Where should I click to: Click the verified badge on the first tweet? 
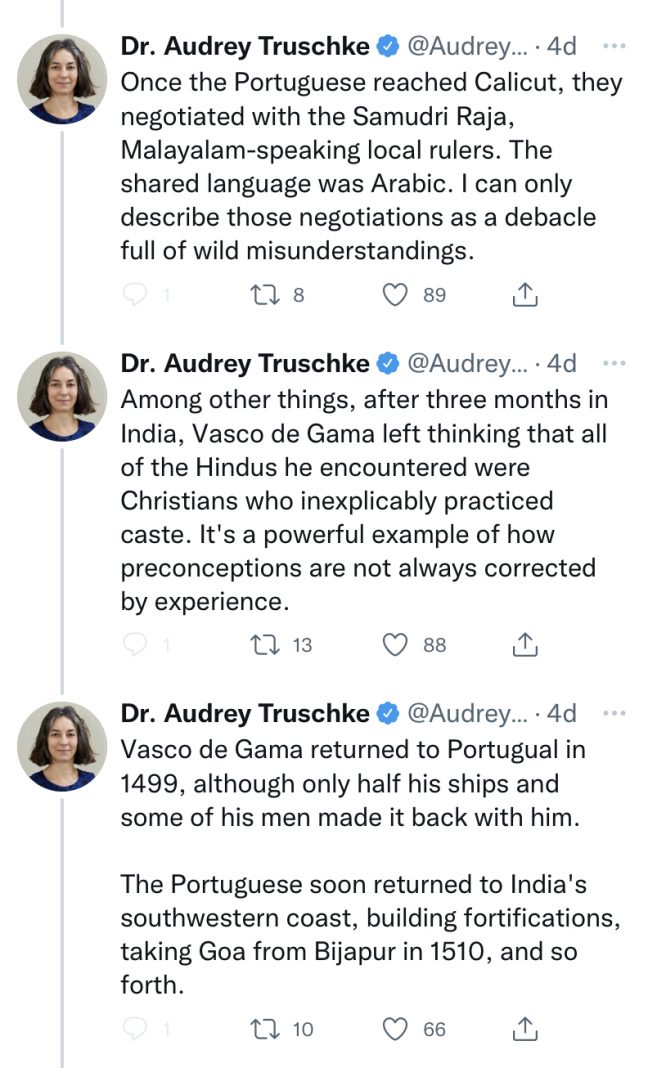tap(386, 44)
